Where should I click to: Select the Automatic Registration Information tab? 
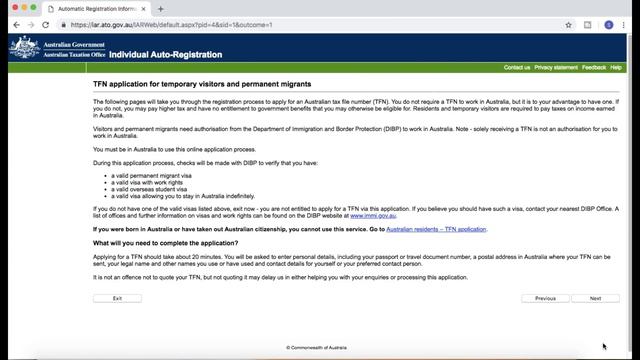coord(97,9)
